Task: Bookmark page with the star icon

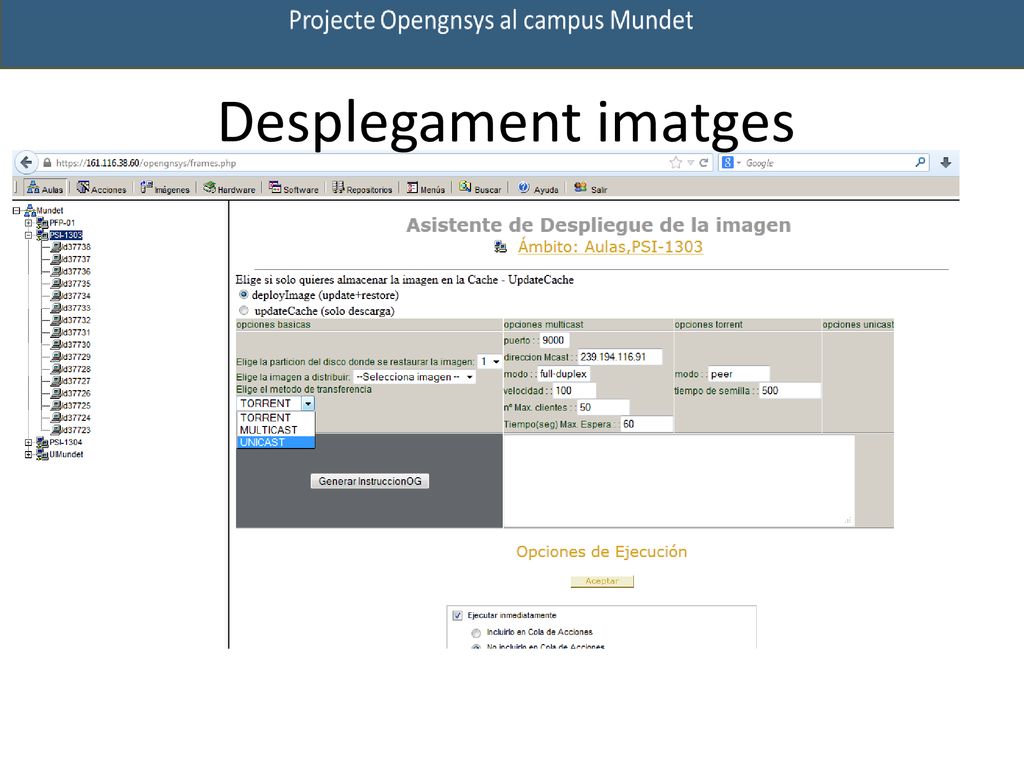Action: (x=675, y=163)
